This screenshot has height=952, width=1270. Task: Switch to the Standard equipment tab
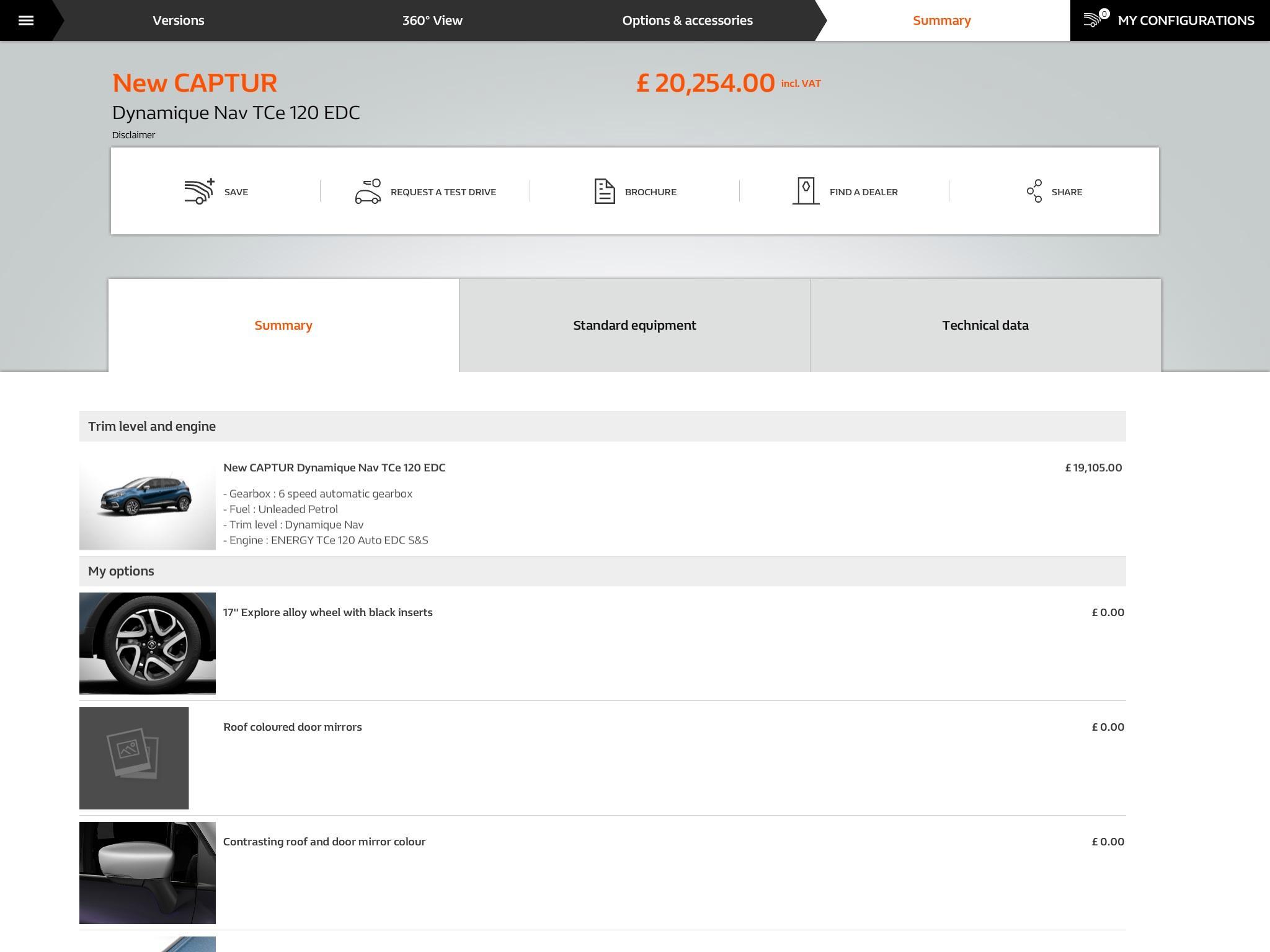pyautogui.click(x=634, y=324)
